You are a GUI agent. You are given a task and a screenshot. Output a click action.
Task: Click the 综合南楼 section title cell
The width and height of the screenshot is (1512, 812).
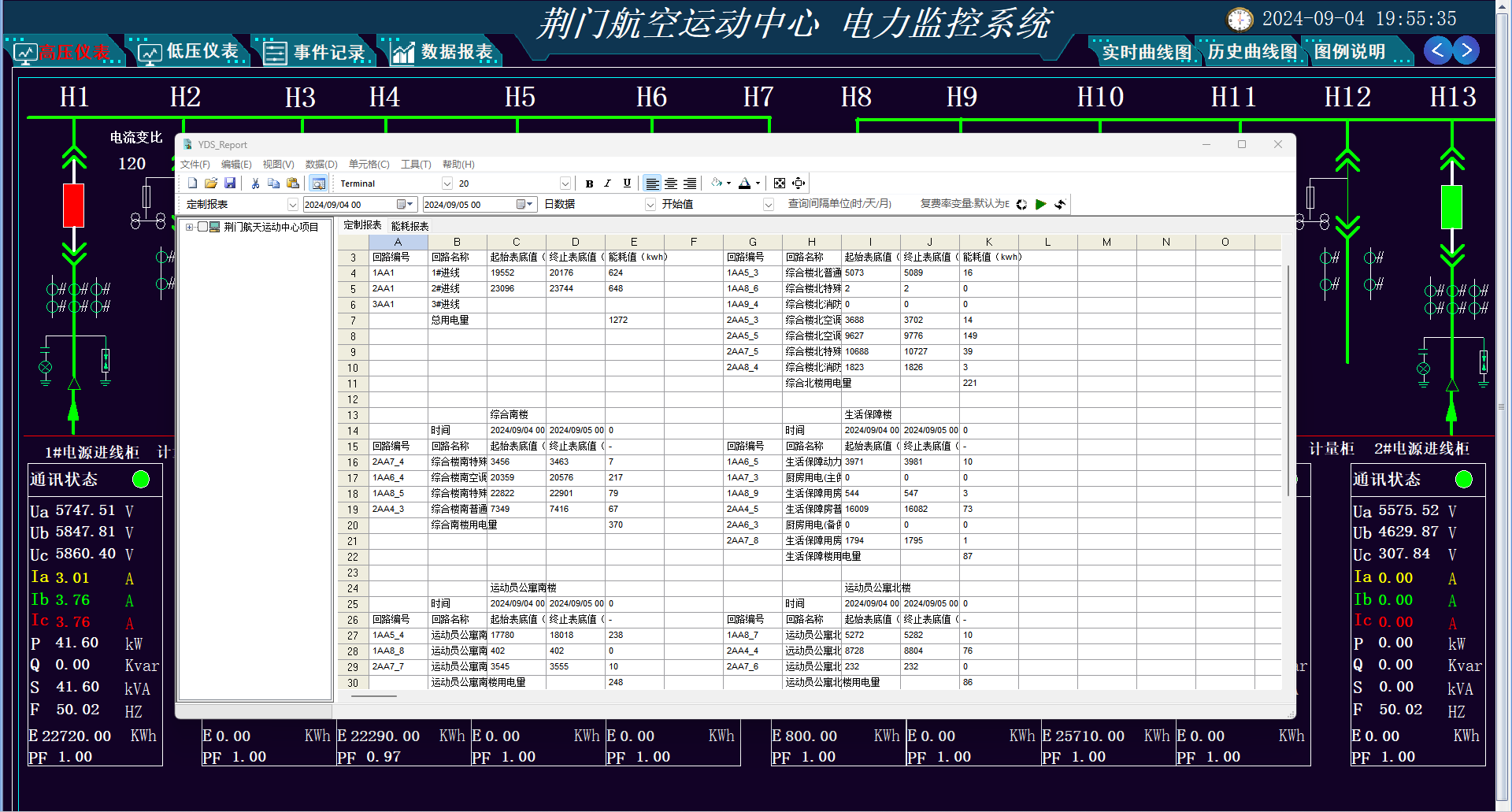(516, 414)
